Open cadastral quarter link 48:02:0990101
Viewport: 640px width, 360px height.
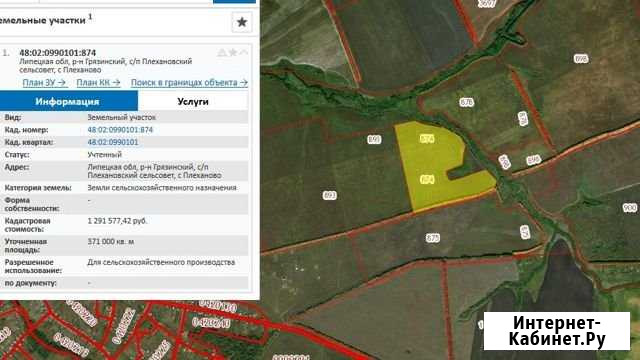[x=113, y=142]
